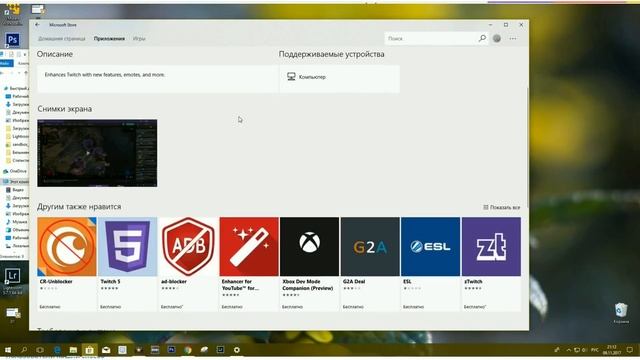Launch Microsoft Edge from the taskbar

click(x=57, y=350)
